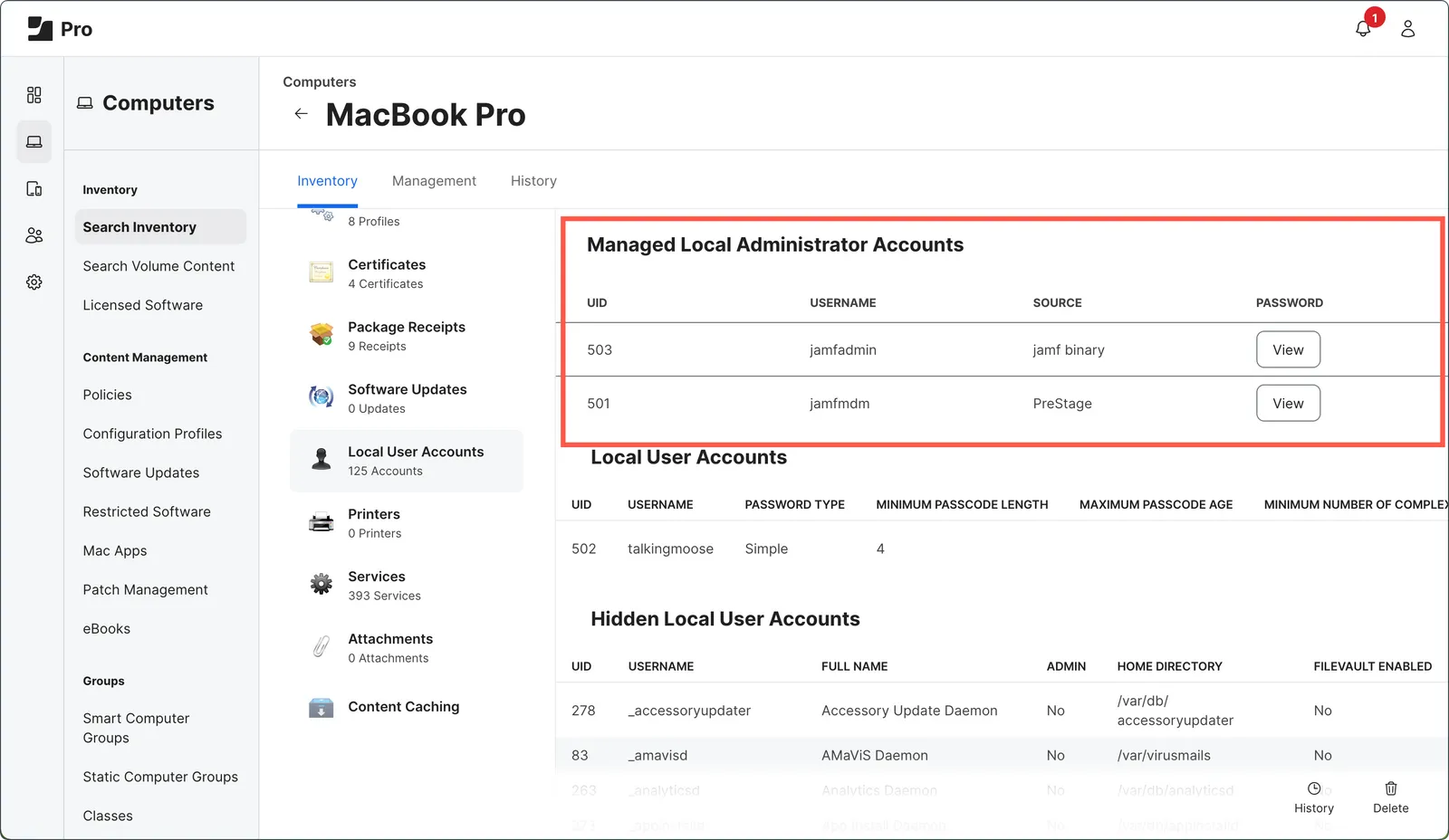Screen dimensions: 1449x840
Task: Switch to the Management tab
Action: [x=434, y=180]
